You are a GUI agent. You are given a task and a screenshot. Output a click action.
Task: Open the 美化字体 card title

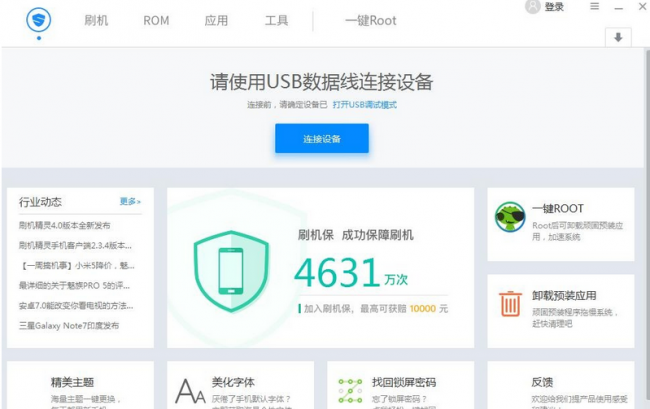tap(233, 382)
